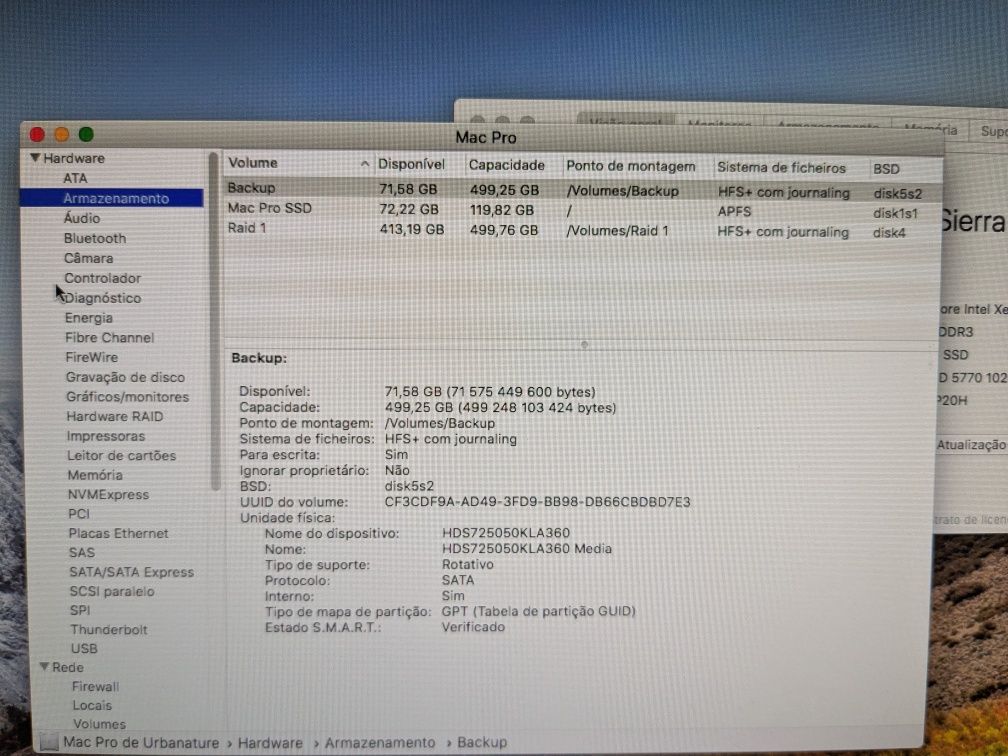This screenshot has width=1008, height=756.
Task: Click the HDS725050KLA360 Media name value
Action: [x=526, y=548]
